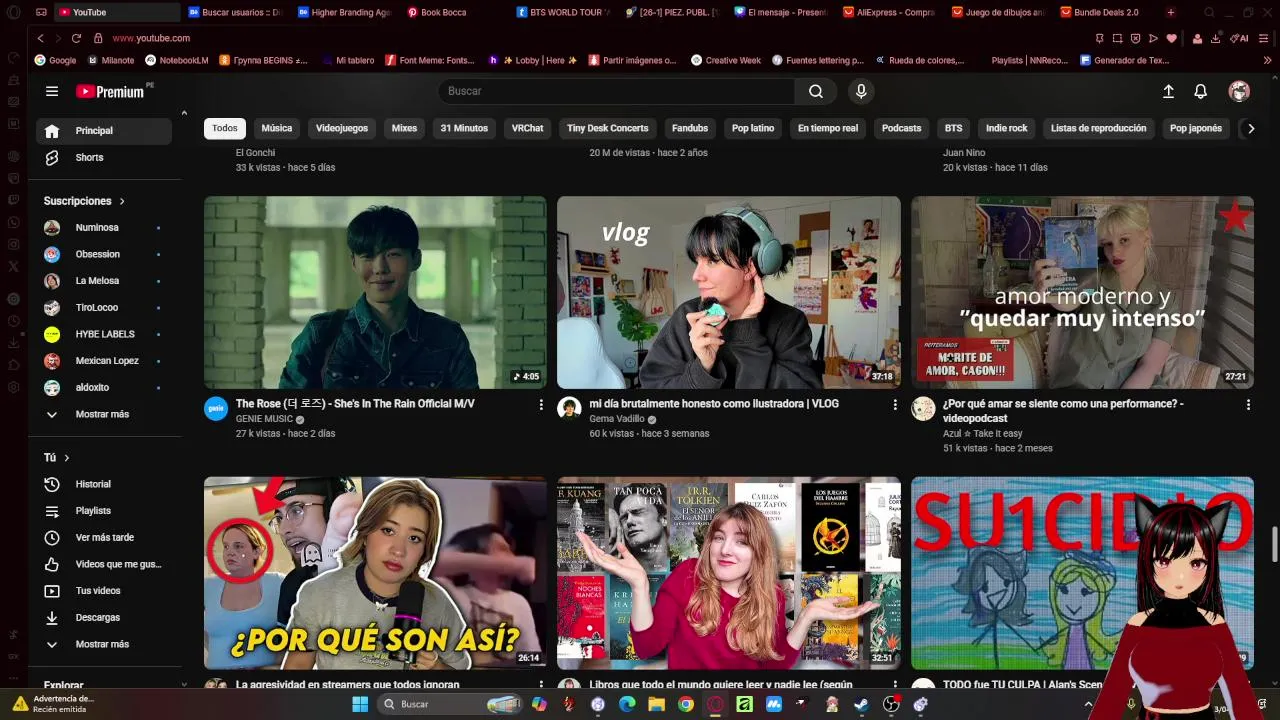Open options menu for videopodcast video

pyautogui.click(x=1248, y=405)
